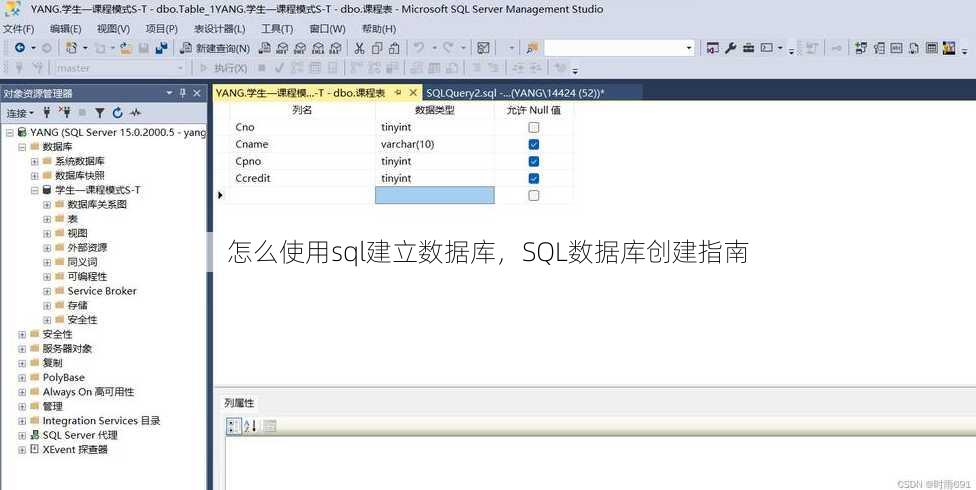976x490 pixels.
Task: Click the find in files icon
Action: (x=532, y=48)
